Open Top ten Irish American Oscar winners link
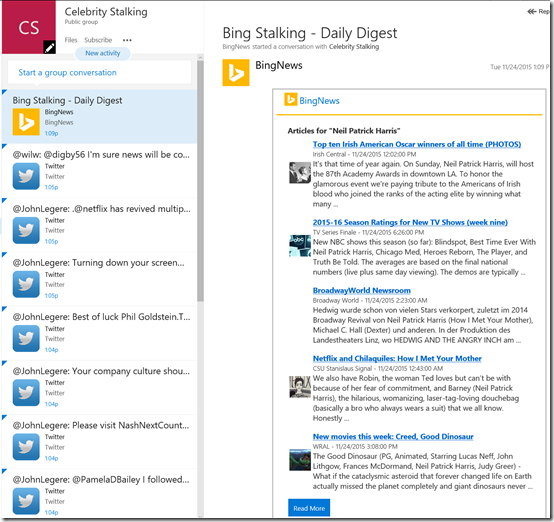Screen dimensions: 554x522 coord(417,144)
